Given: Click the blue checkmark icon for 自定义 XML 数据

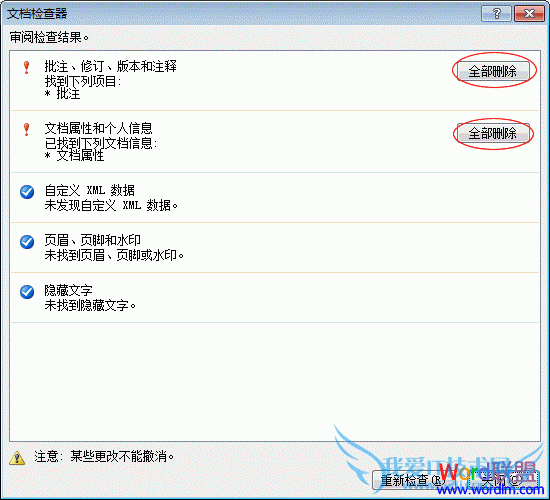Looking at the screenshot, I should [27, 192].
